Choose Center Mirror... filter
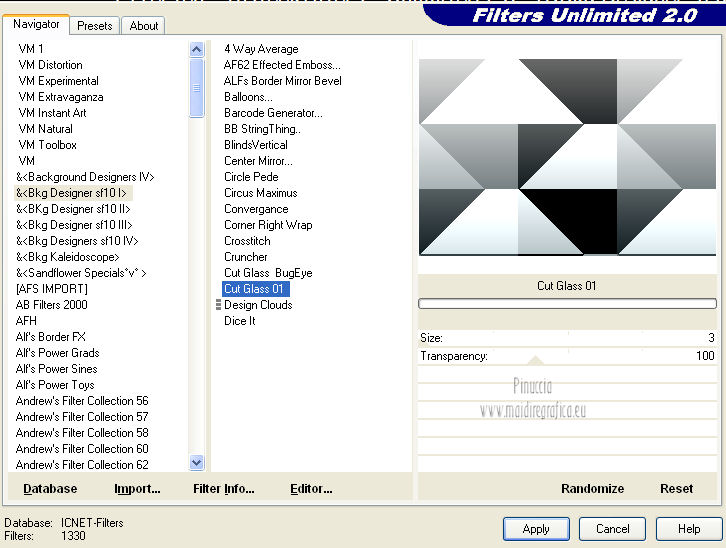The width and height of the screenshot is (726, 548). (x=258, y=161)
